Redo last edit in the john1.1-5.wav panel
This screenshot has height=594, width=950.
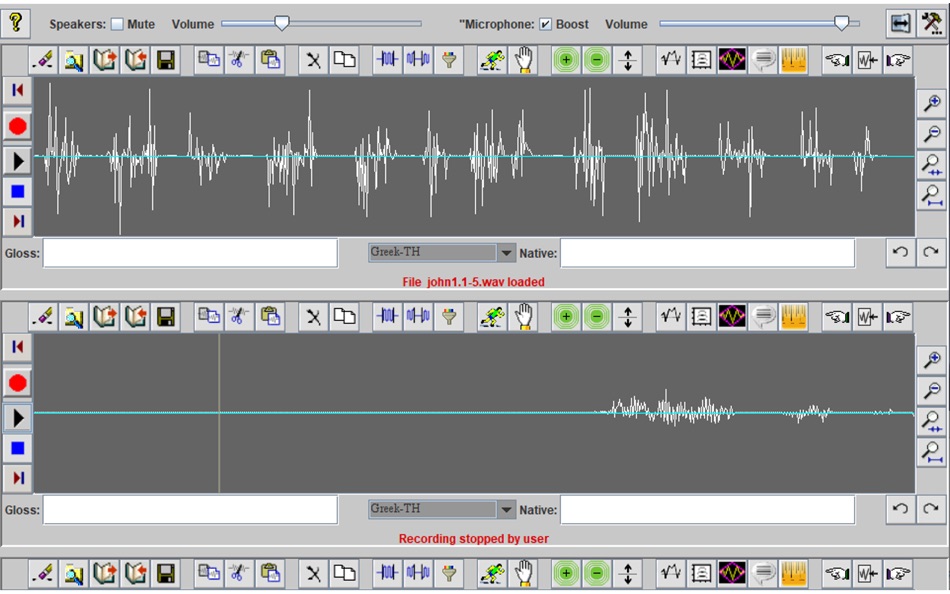[931, 252]
